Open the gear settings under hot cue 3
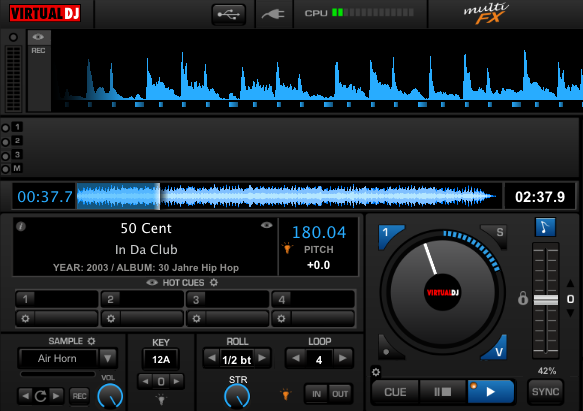The image size is (583, 411). coord(196,319)
